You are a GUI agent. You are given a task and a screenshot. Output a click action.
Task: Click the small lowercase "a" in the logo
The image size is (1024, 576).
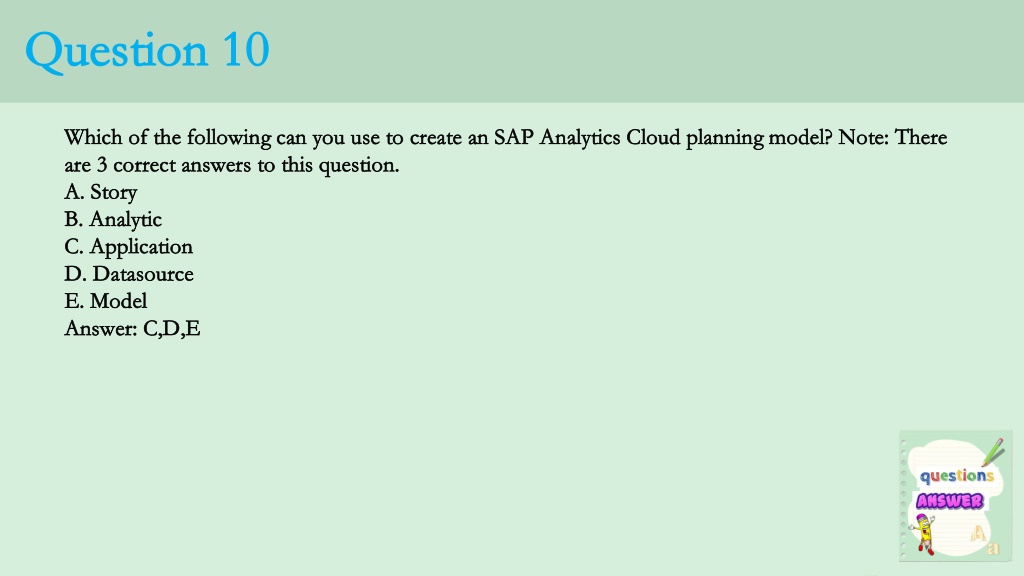993,549
